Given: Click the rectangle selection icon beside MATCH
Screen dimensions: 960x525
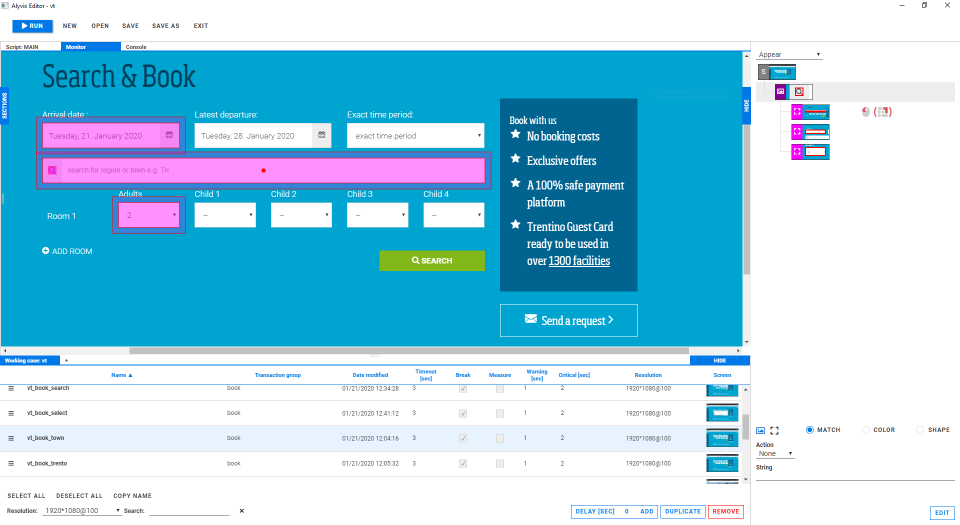Looking at the screenshot, I should tap(774, 430).
